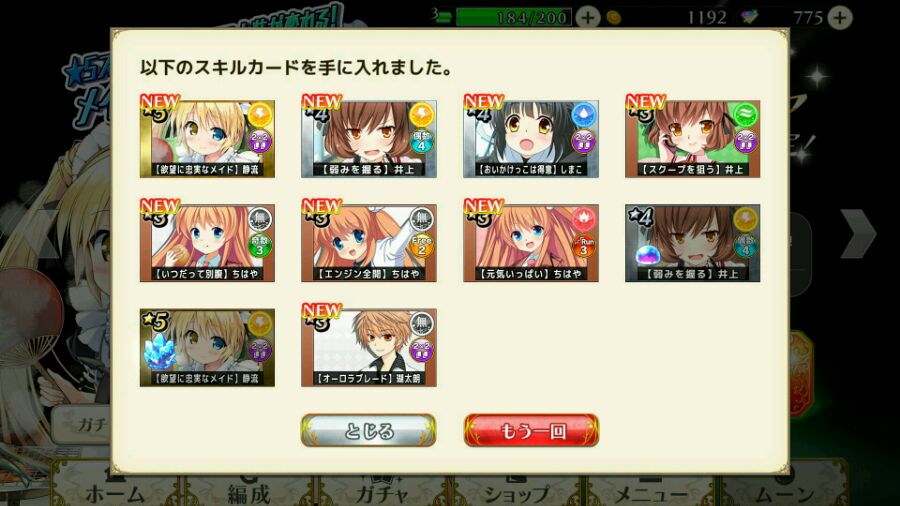Click the green stamina gauge 184/200
900x506 pixels.
(x=514, y=17)
